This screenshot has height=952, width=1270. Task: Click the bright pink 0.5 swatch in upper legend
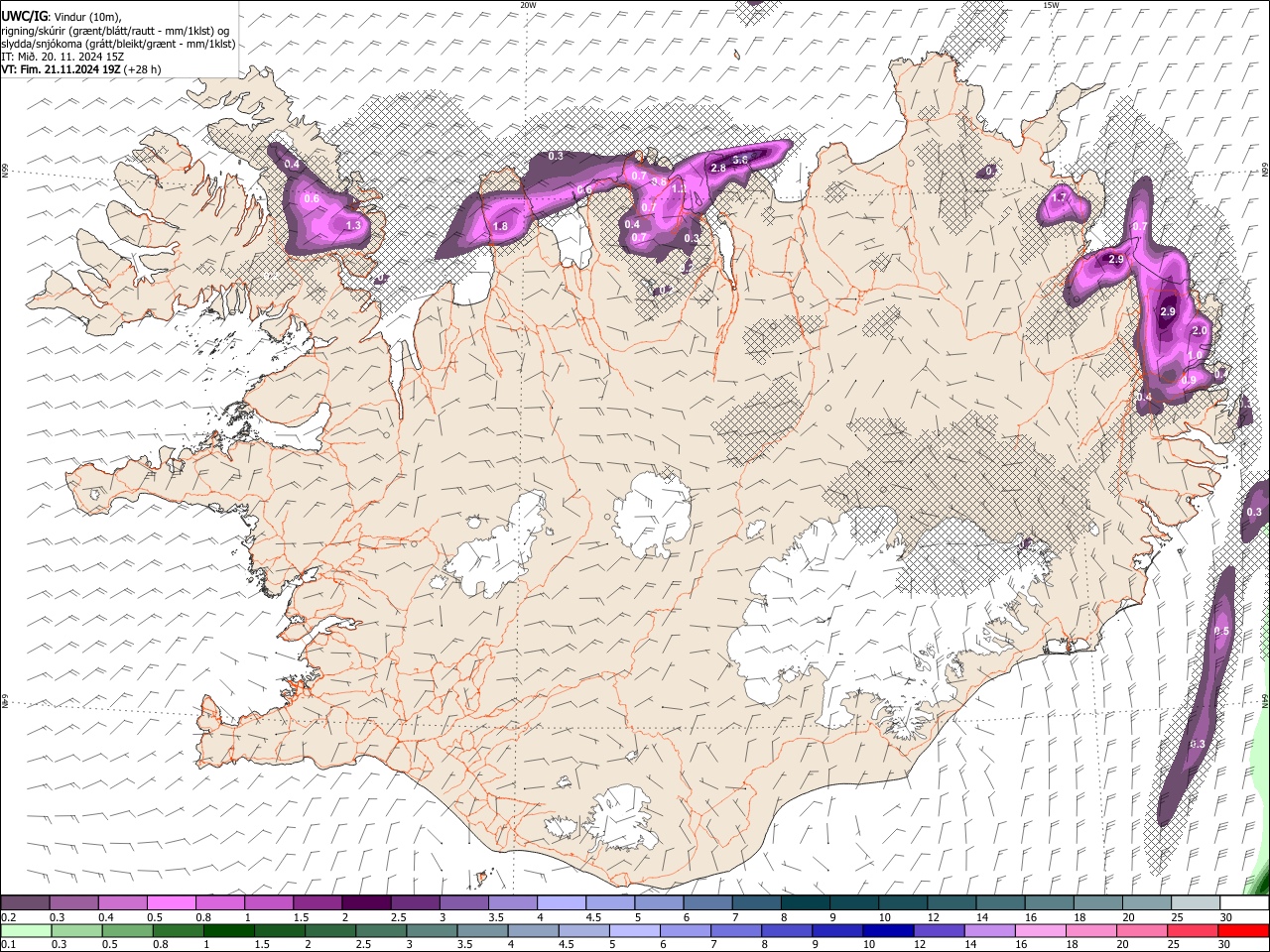pyautogui.click(x=172, y=903)
